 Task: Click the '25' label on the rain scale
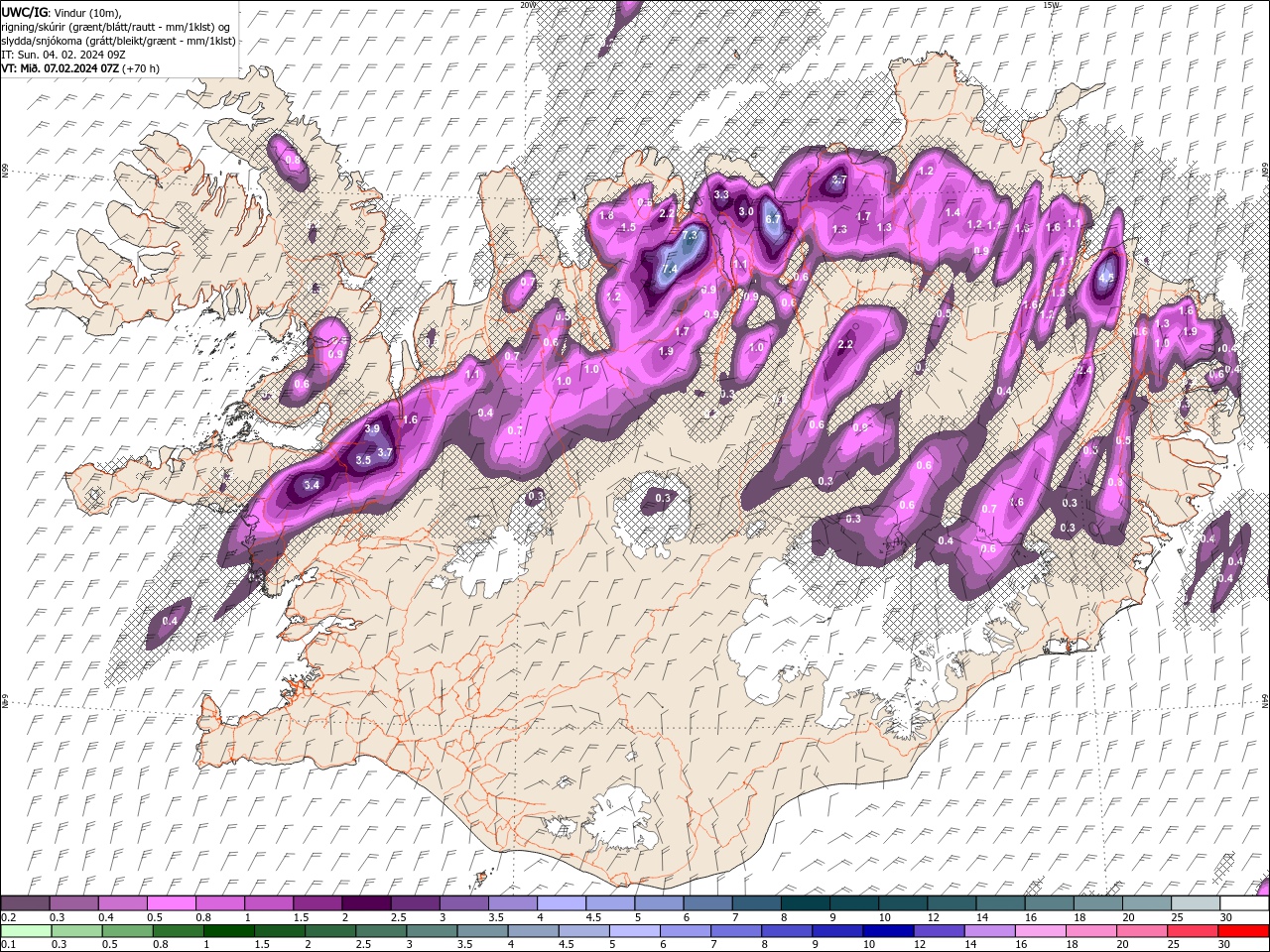click(x=1173, y=945)
